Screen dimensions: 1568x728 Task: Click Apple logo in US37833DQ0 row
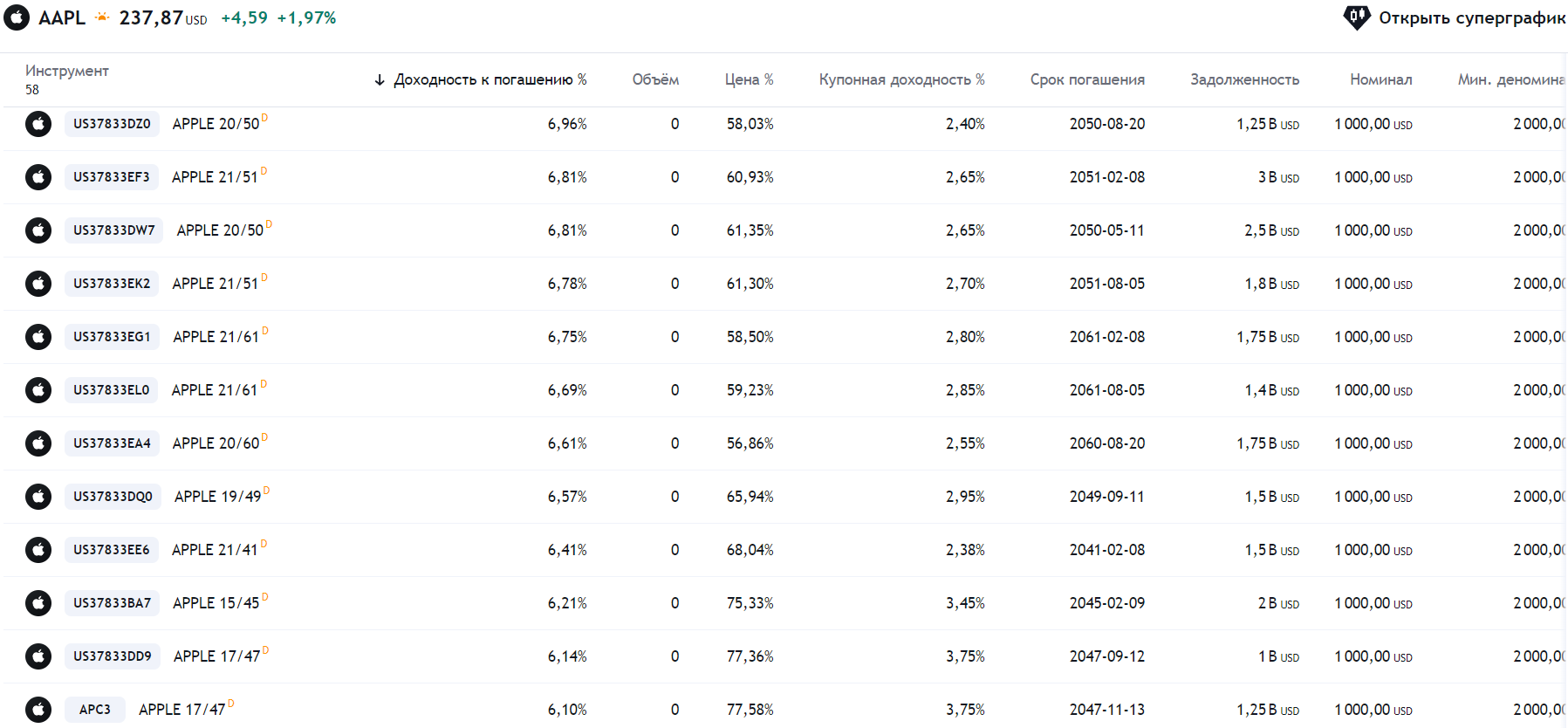tap(38, 497)
